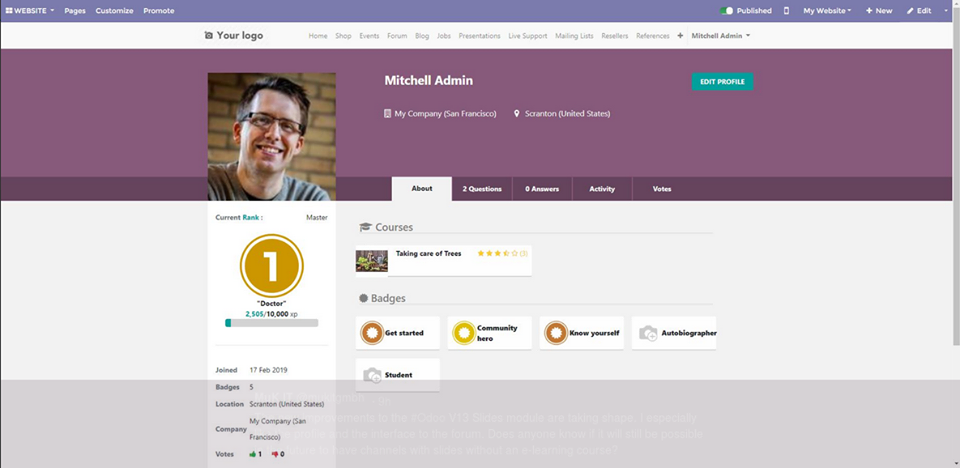
Task: Switch to the About tab
Action: pyautogui.click(x=422, y=189)
